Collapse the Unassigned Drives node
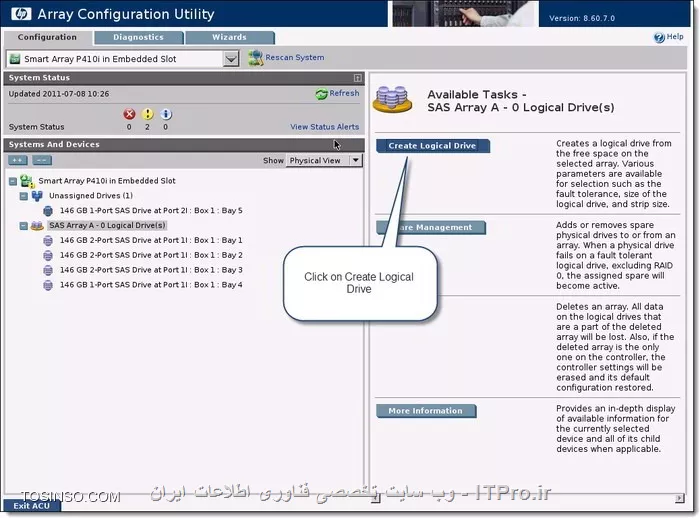Screen dimensions: 700x518 click(24, 196)
